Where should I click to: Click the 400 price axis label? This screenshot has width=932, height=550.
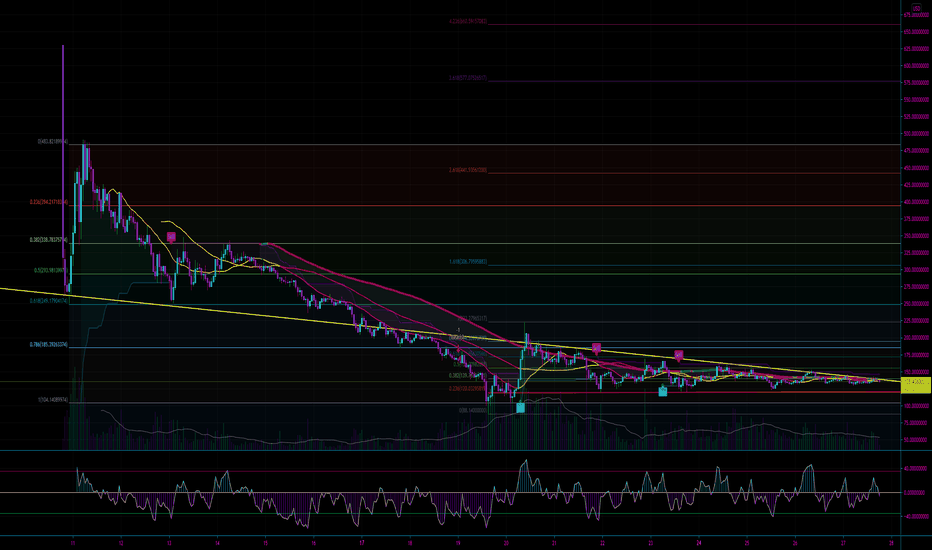(916, 202)
